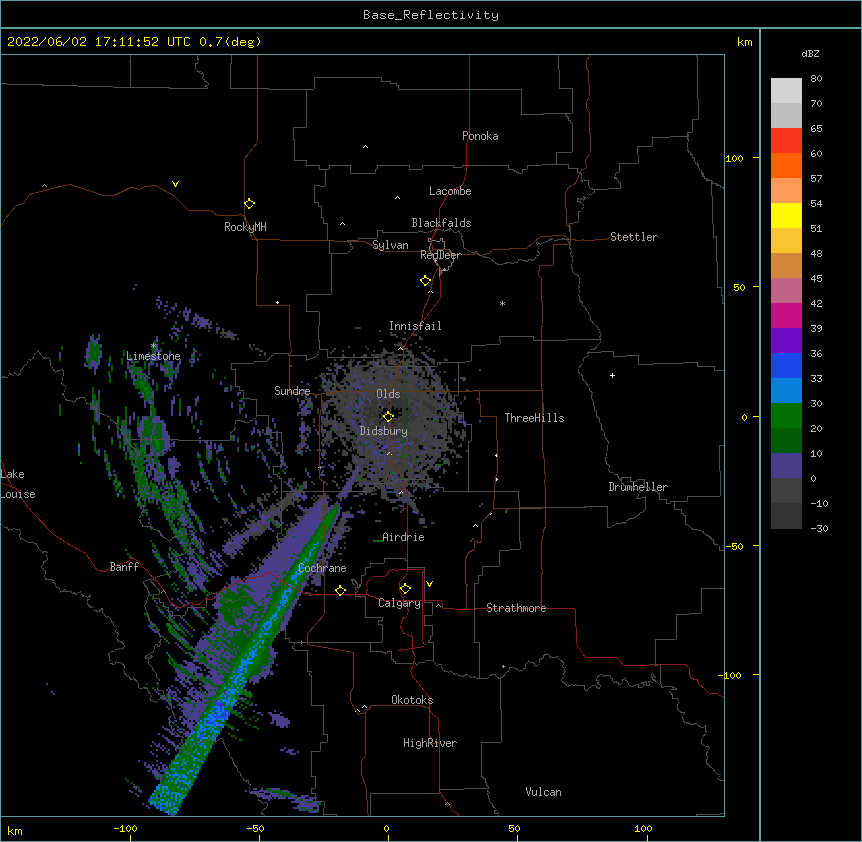
Task: Click the 80 value on dBZ legend
Action: [x=816, y=79]
